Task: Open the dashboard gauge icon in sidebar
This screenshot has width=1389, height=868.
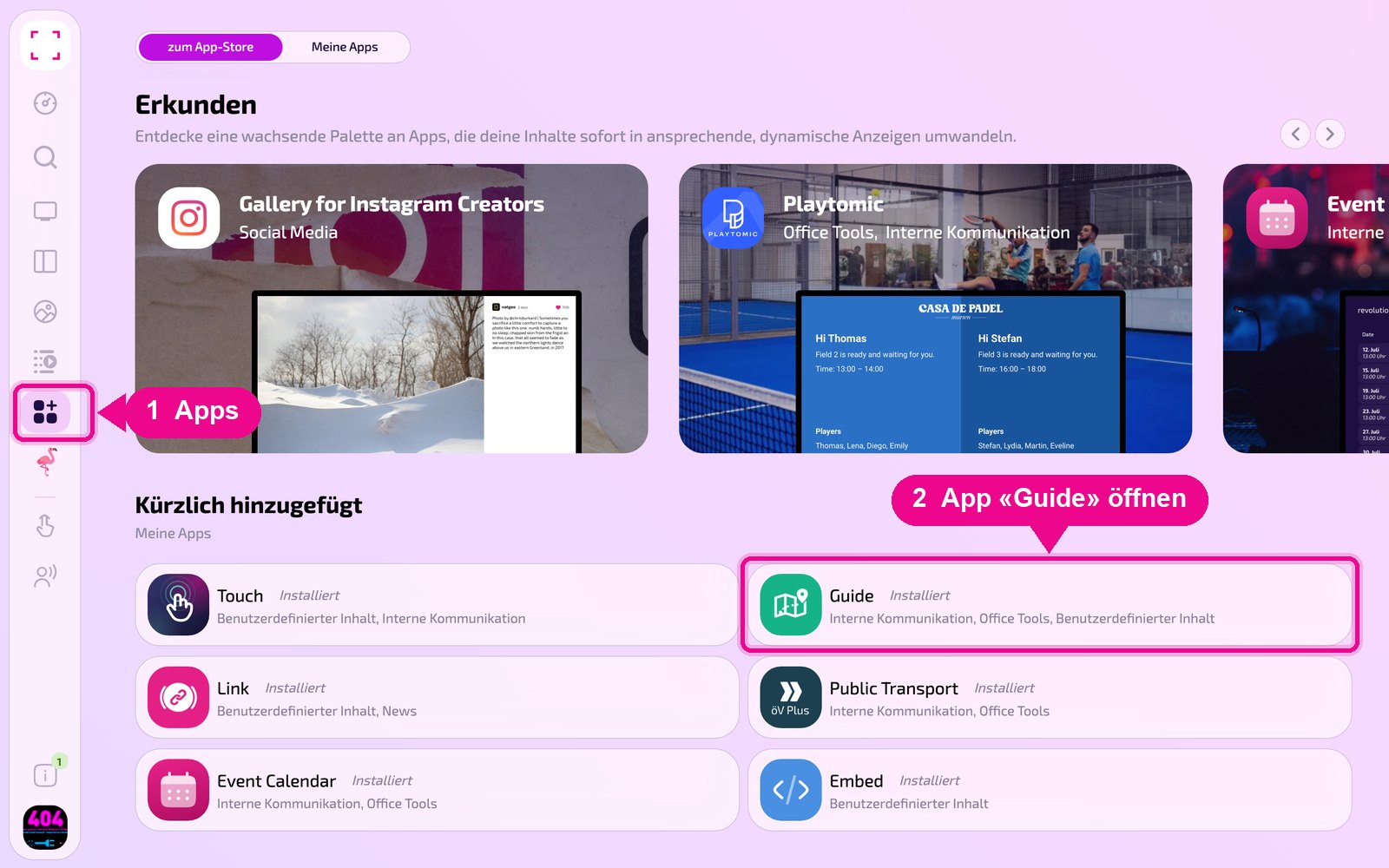Action: [x=45, y=103]
